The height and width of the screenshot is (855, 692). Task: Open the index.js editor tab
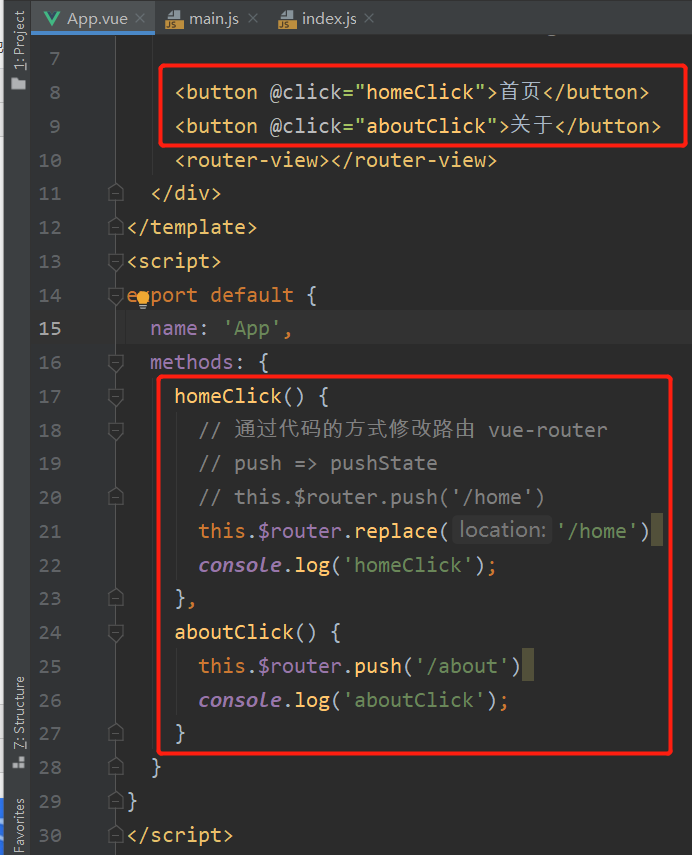pos(329,19)
